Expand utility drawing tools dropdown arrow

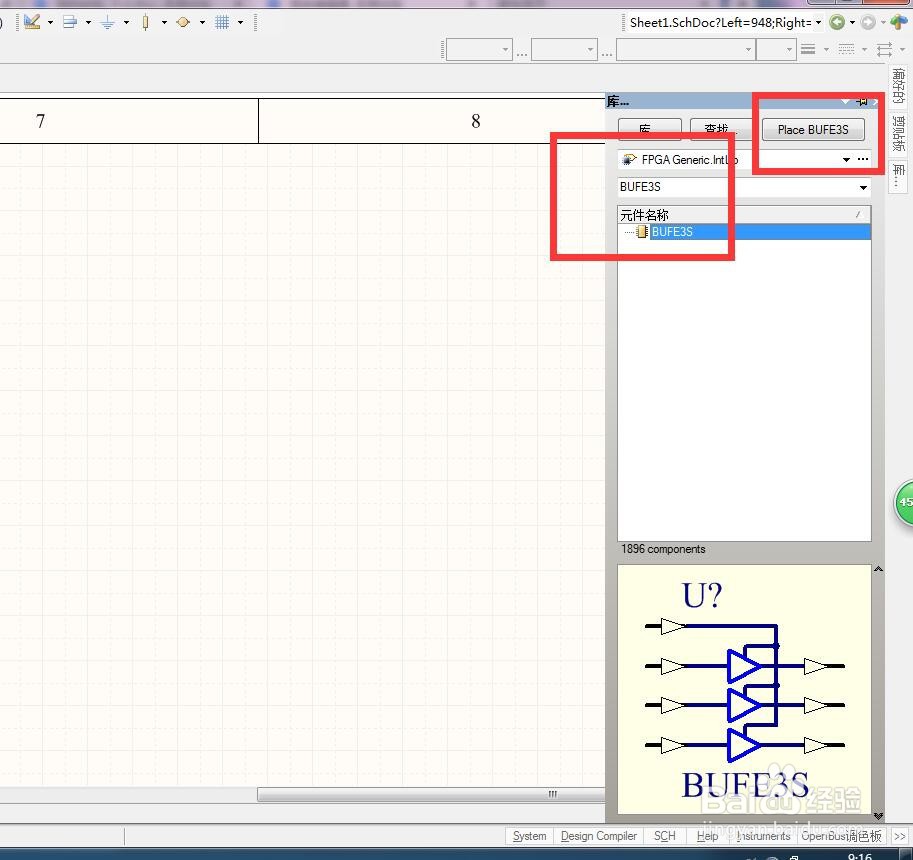[50, 23]
